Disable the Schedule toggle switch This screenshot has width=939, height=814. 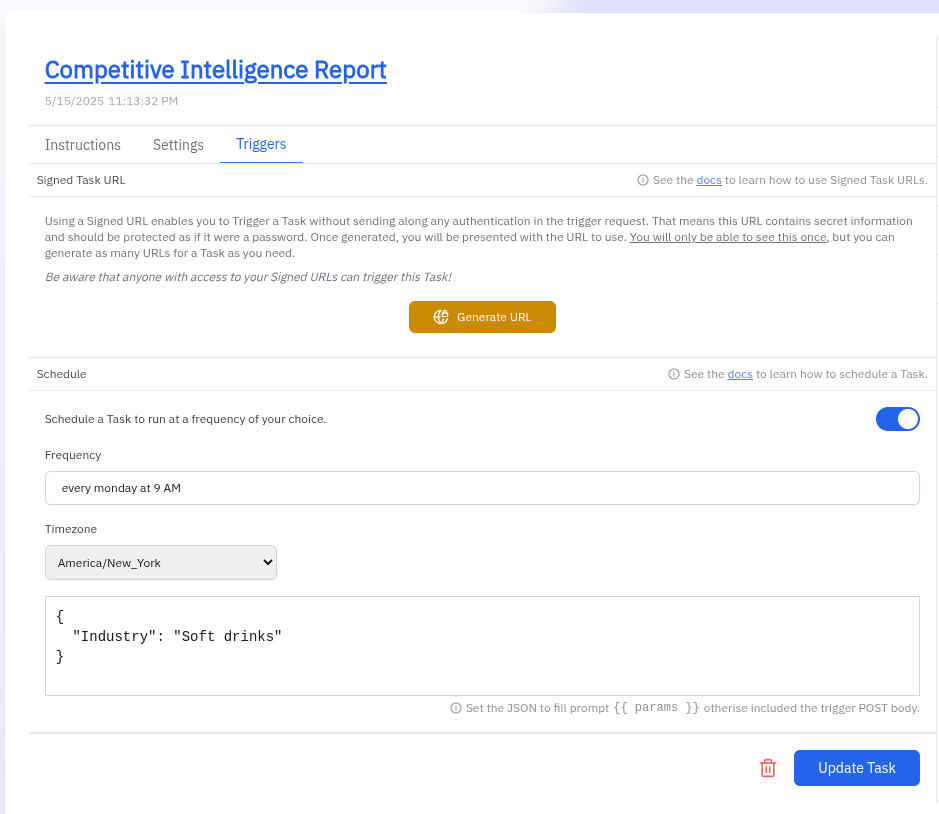tap(897, 419)
